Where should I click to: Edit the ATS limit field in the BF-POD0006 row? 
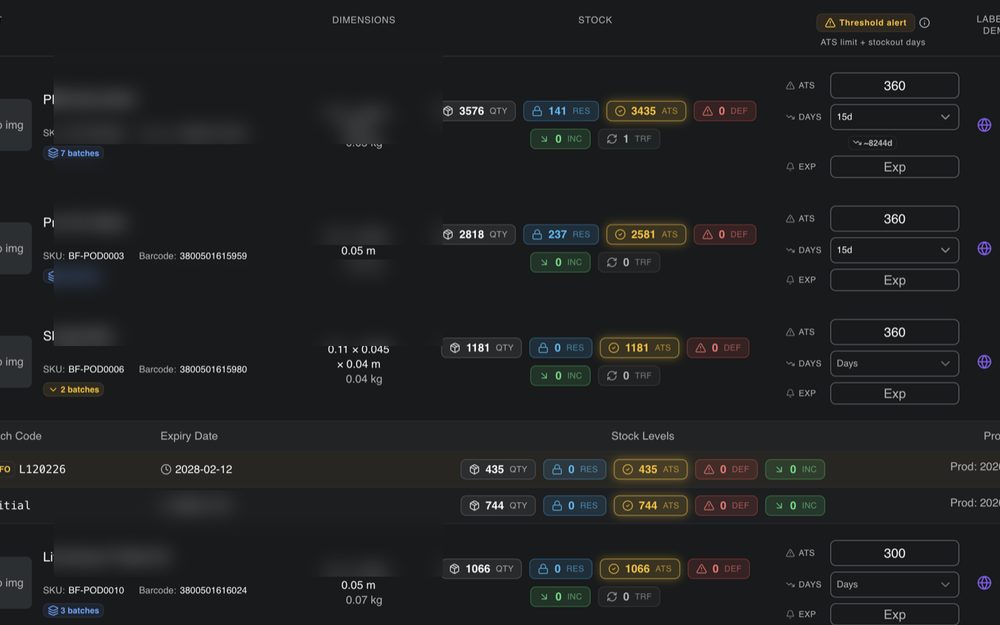(894, 332)
